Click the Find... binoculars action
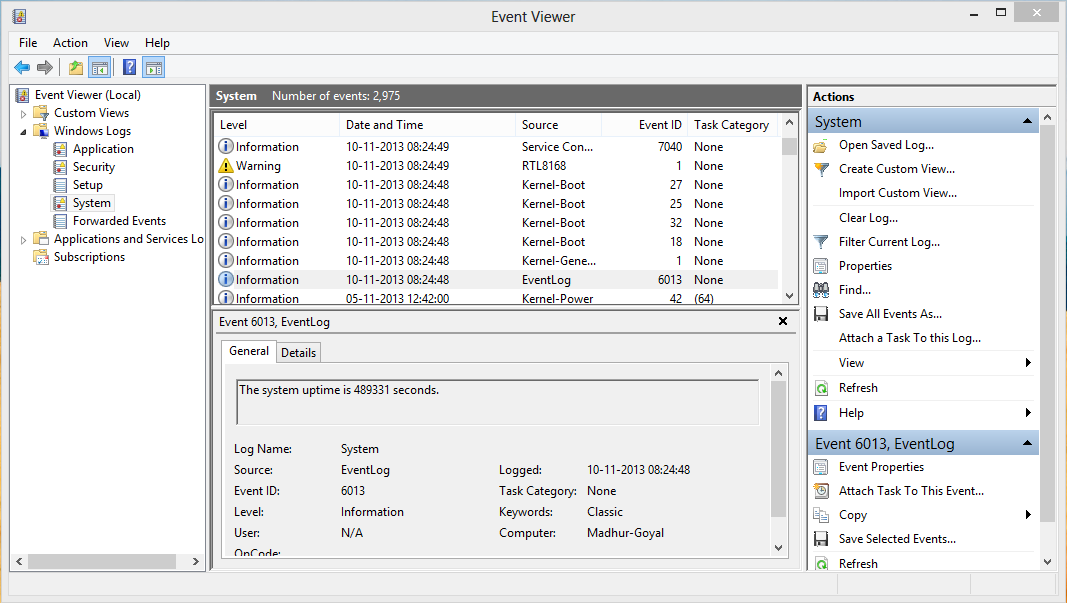Image resolution: width=1067 pixels, height=603 pixels. point(821,290)
